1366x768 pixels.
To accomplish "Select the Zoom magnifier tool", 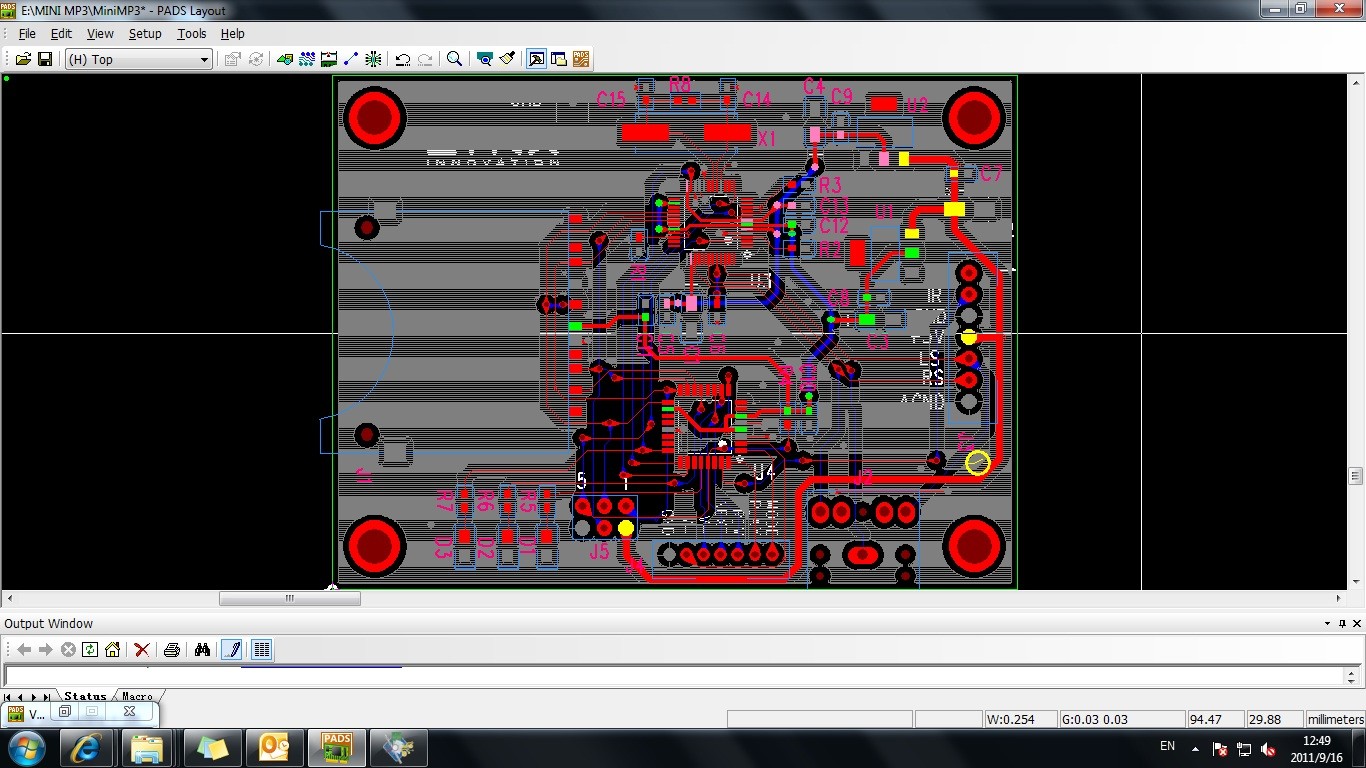I will [x=454, y=59].
